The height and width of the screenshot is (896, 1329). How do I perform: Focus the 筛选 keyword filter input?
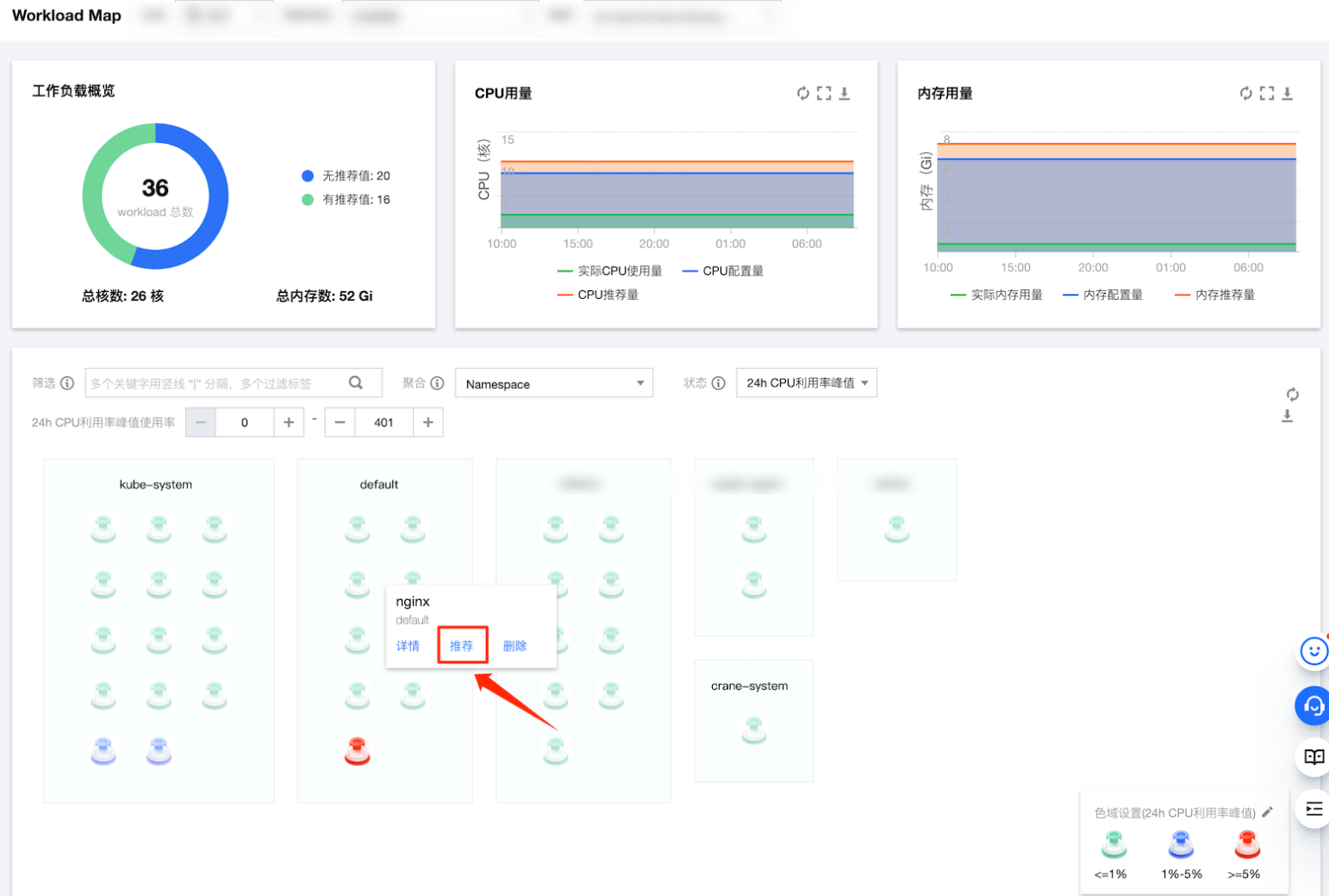pos(233,383)
